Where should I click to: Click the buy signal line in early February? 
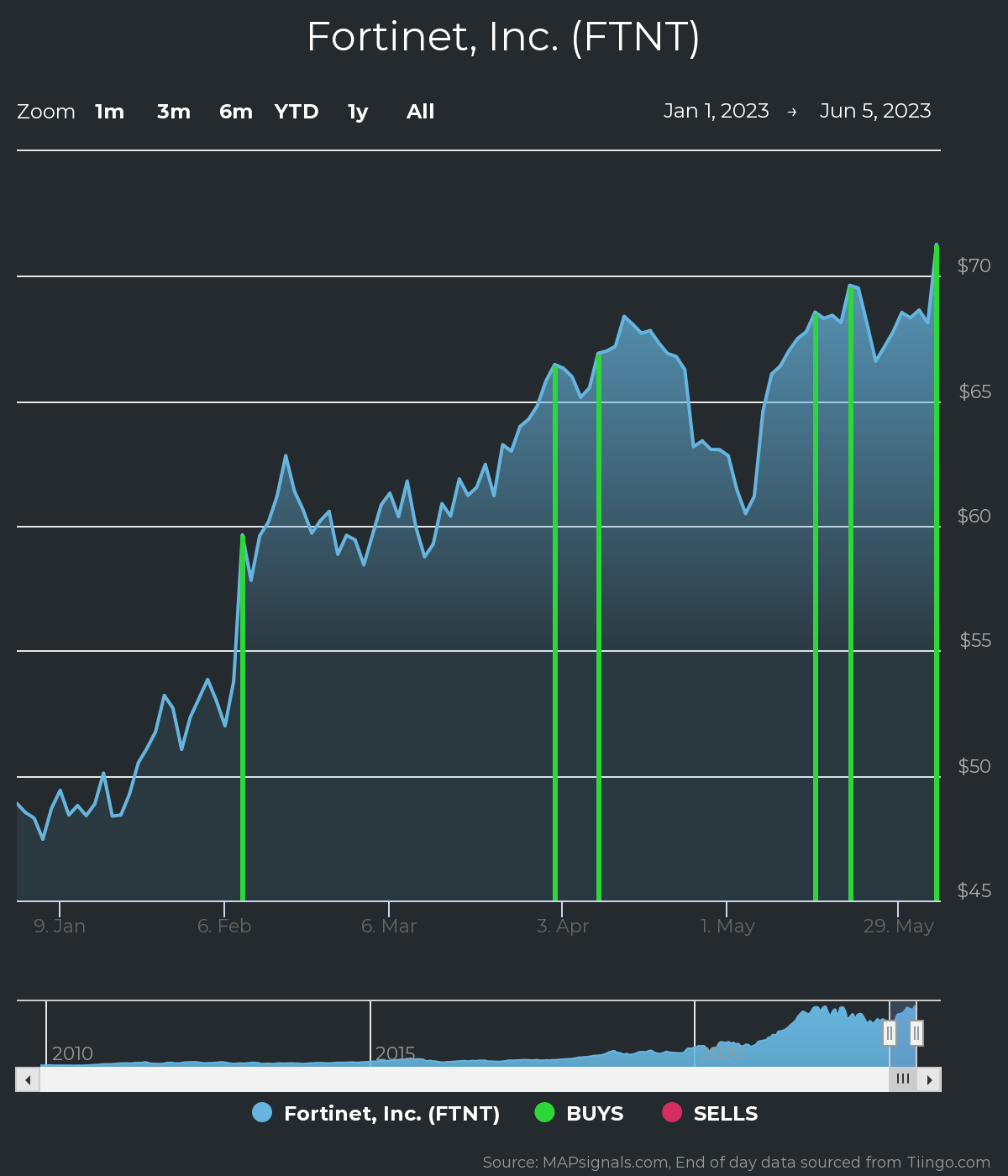[x=243, y=718]
